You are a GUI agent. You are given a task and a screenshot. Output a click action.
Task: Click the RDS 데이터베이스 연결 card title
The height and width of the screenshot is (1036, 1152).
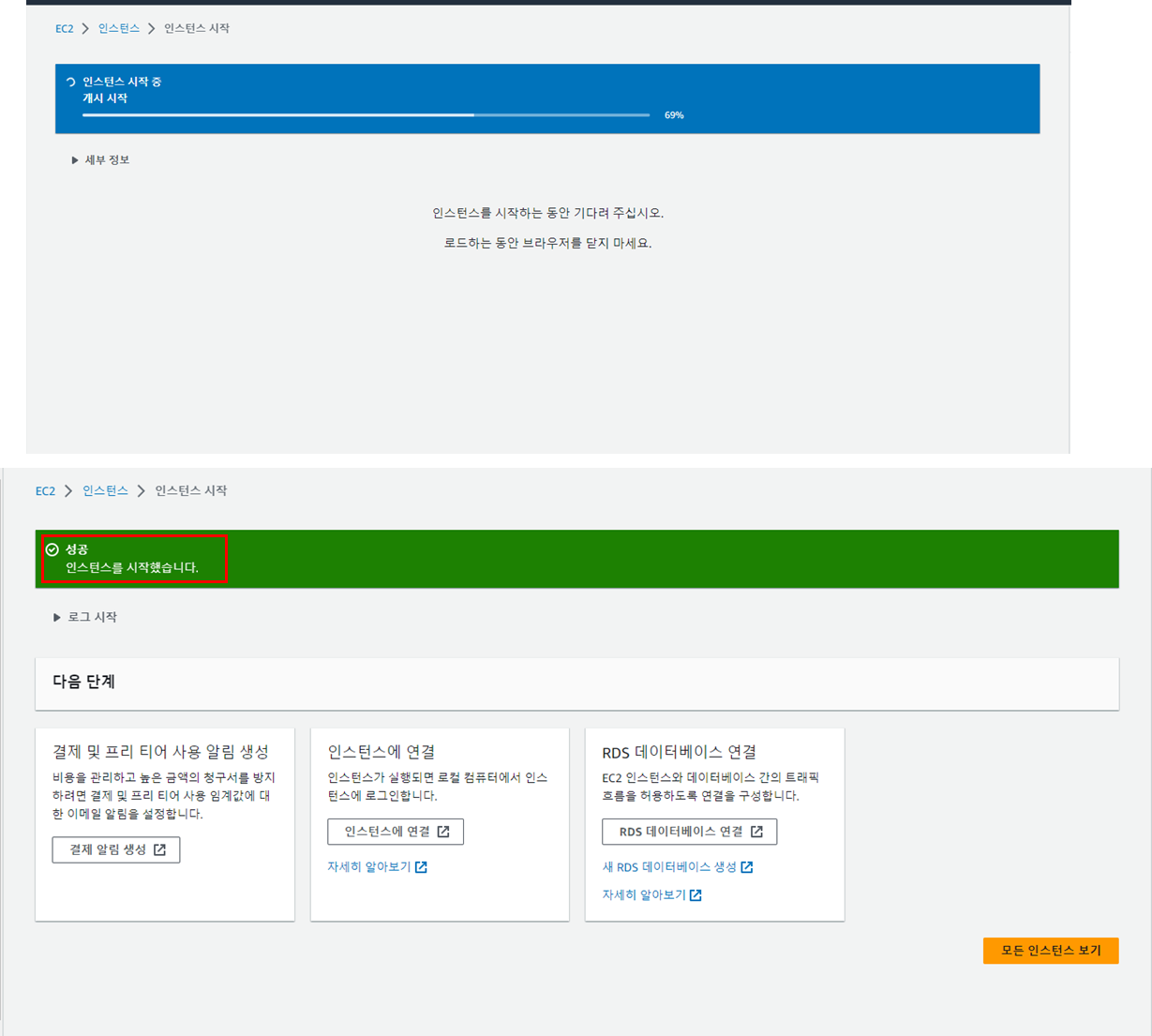[680, 752]
